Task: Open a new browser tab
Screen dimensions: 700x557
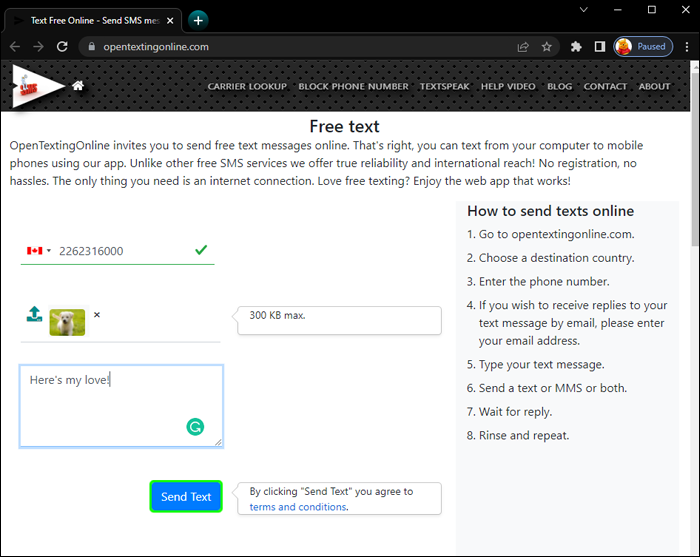Action: click(x=198, y=20)
